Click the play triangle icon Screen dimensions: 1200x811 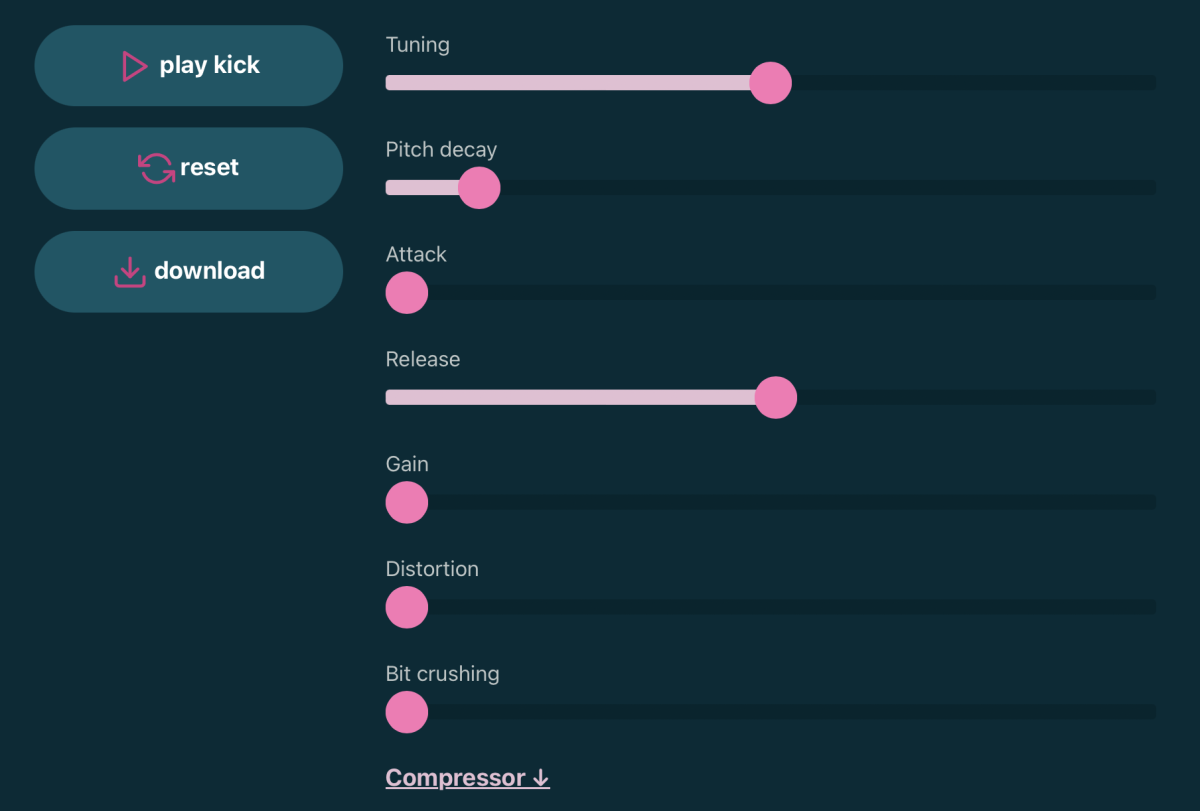134,66
